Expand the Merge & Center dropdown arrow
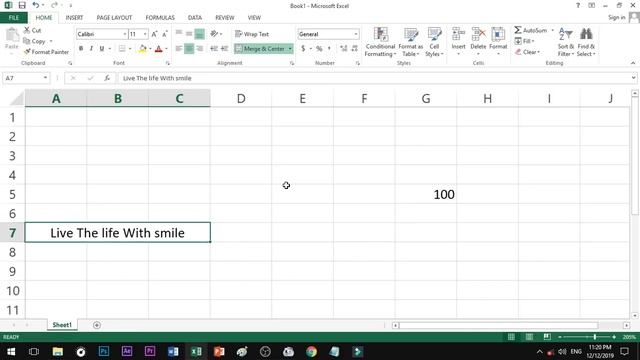640x360 pixels. point(290,49)
